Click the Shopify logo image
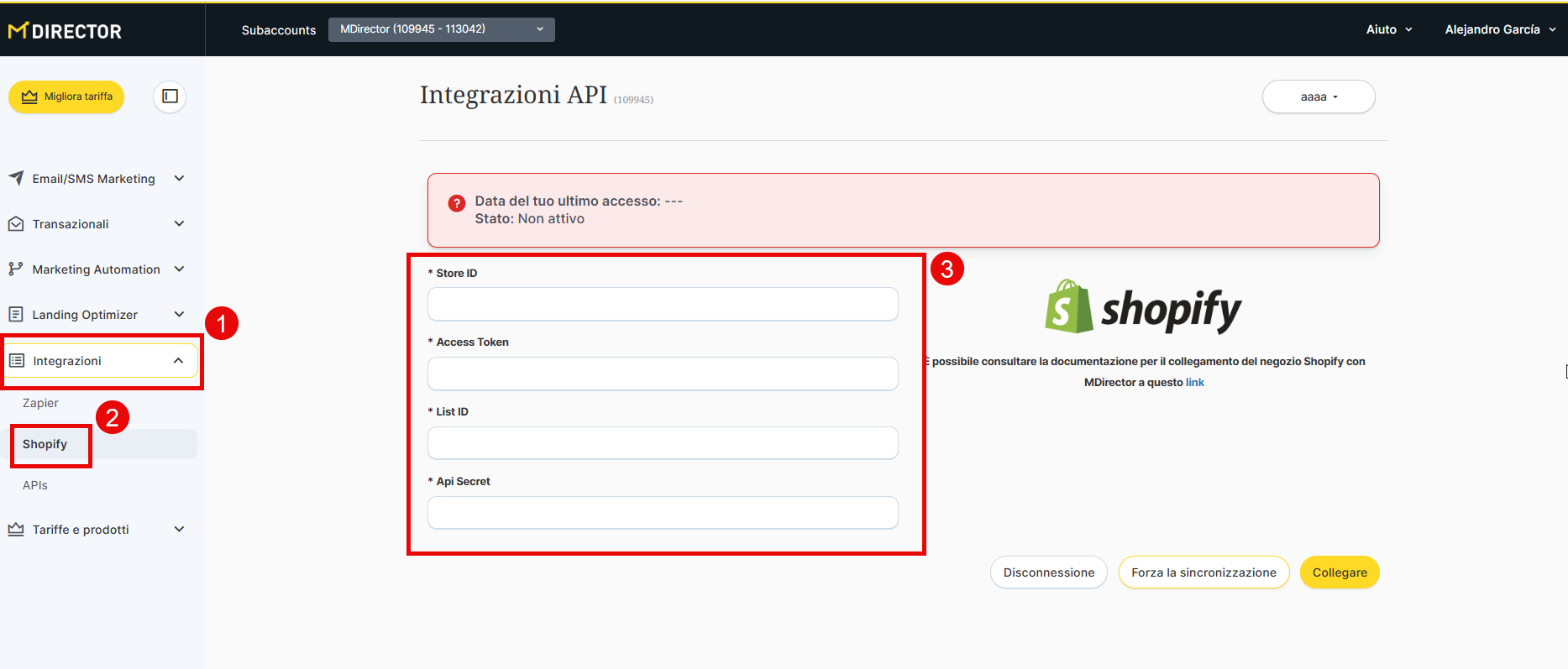Image resolution: width=1568 pixels, height=669 pixels. [x=1143, y=307]
